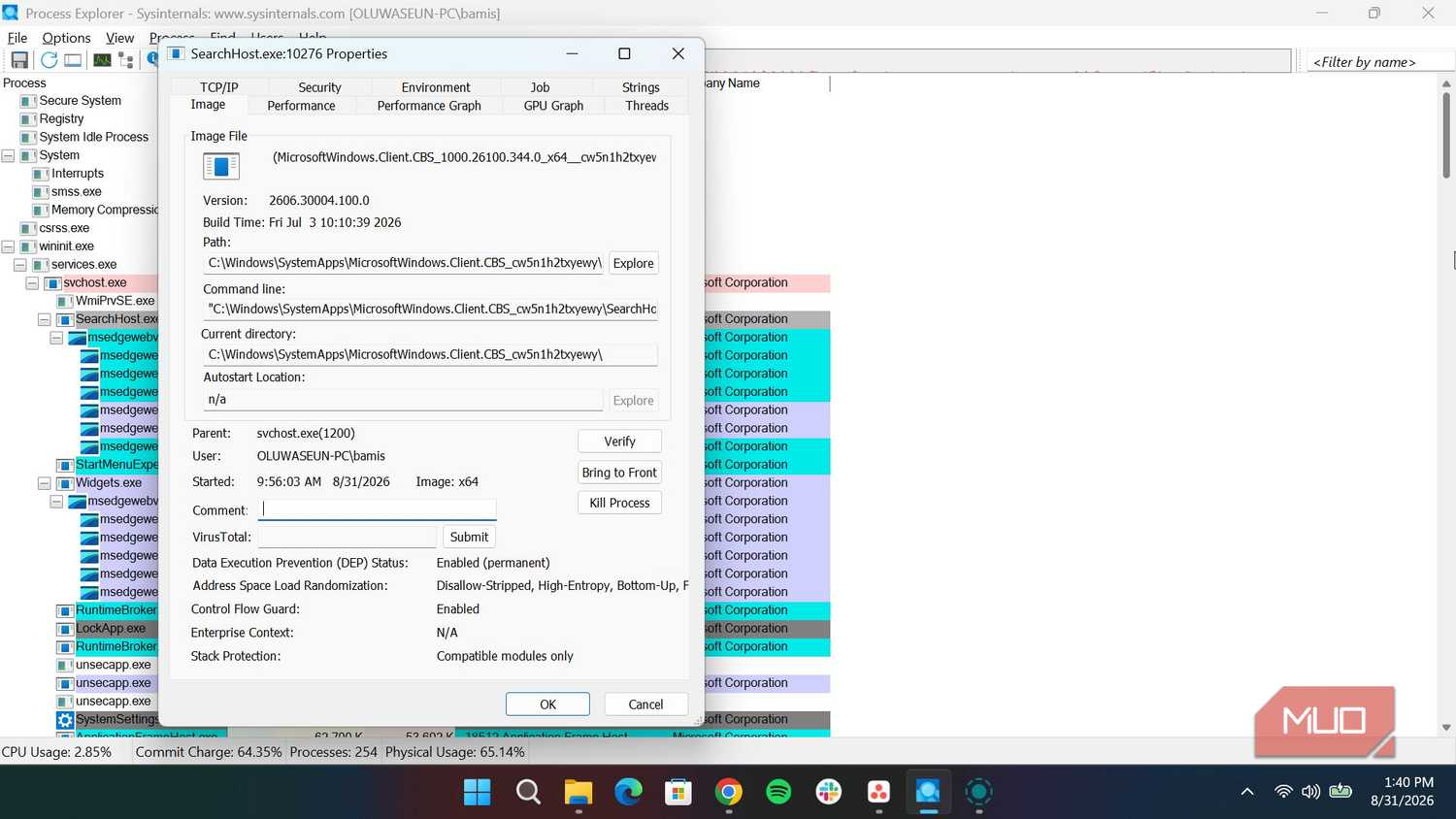Open Microsoft Store from the taskbar
The width and height of the screenshot is (1456, 819).
coord(678,792)
